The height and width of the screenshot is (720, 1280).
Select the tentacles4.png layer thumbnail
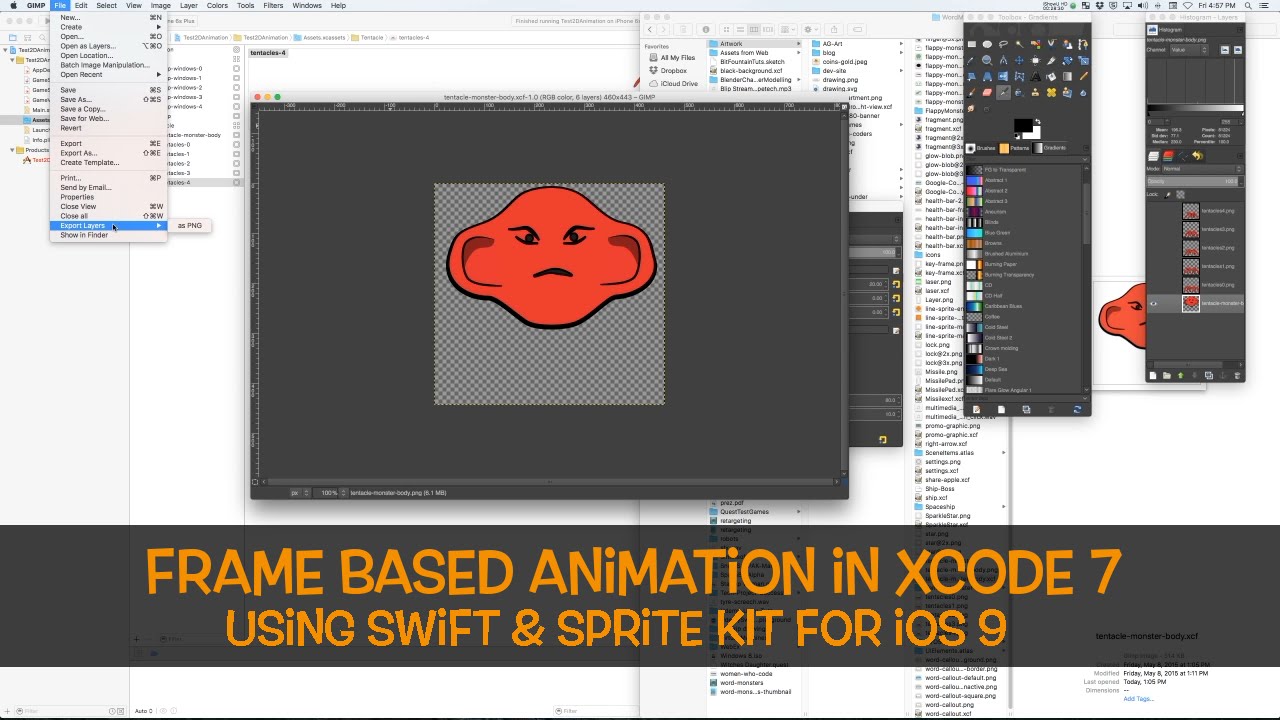pos(1190,211)
